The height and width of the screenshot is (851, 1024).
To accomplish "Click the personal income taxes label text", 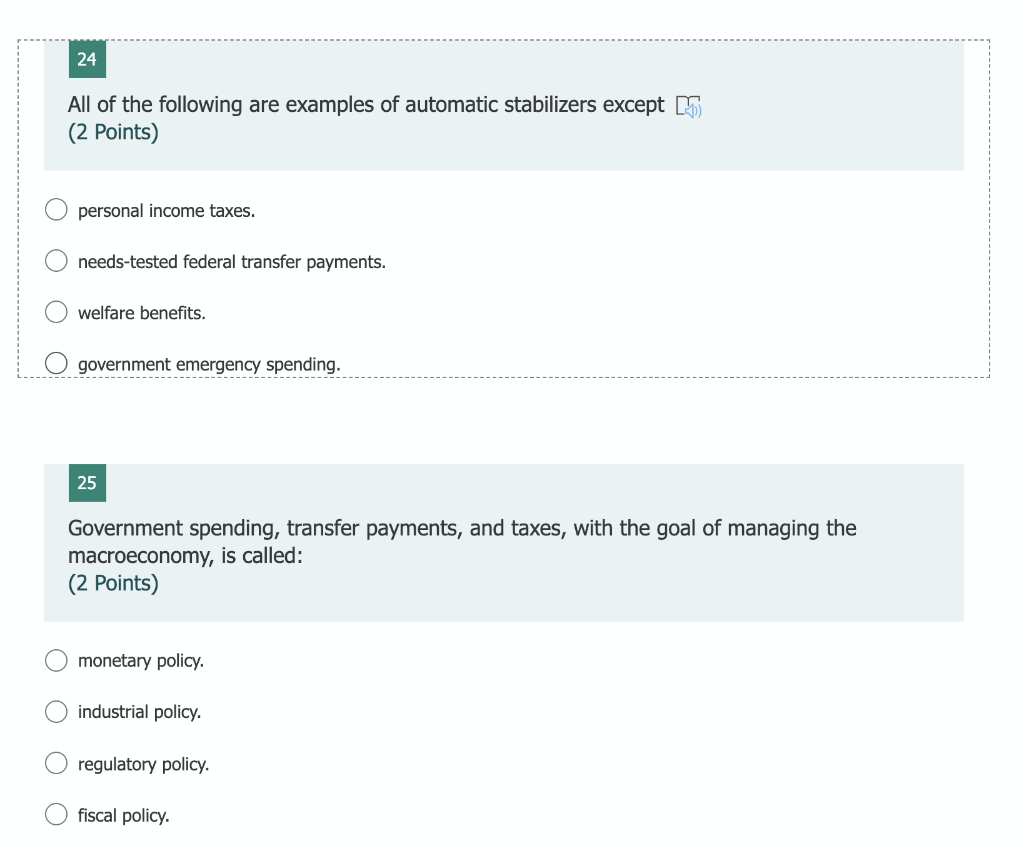I will (x=167, y=211).
